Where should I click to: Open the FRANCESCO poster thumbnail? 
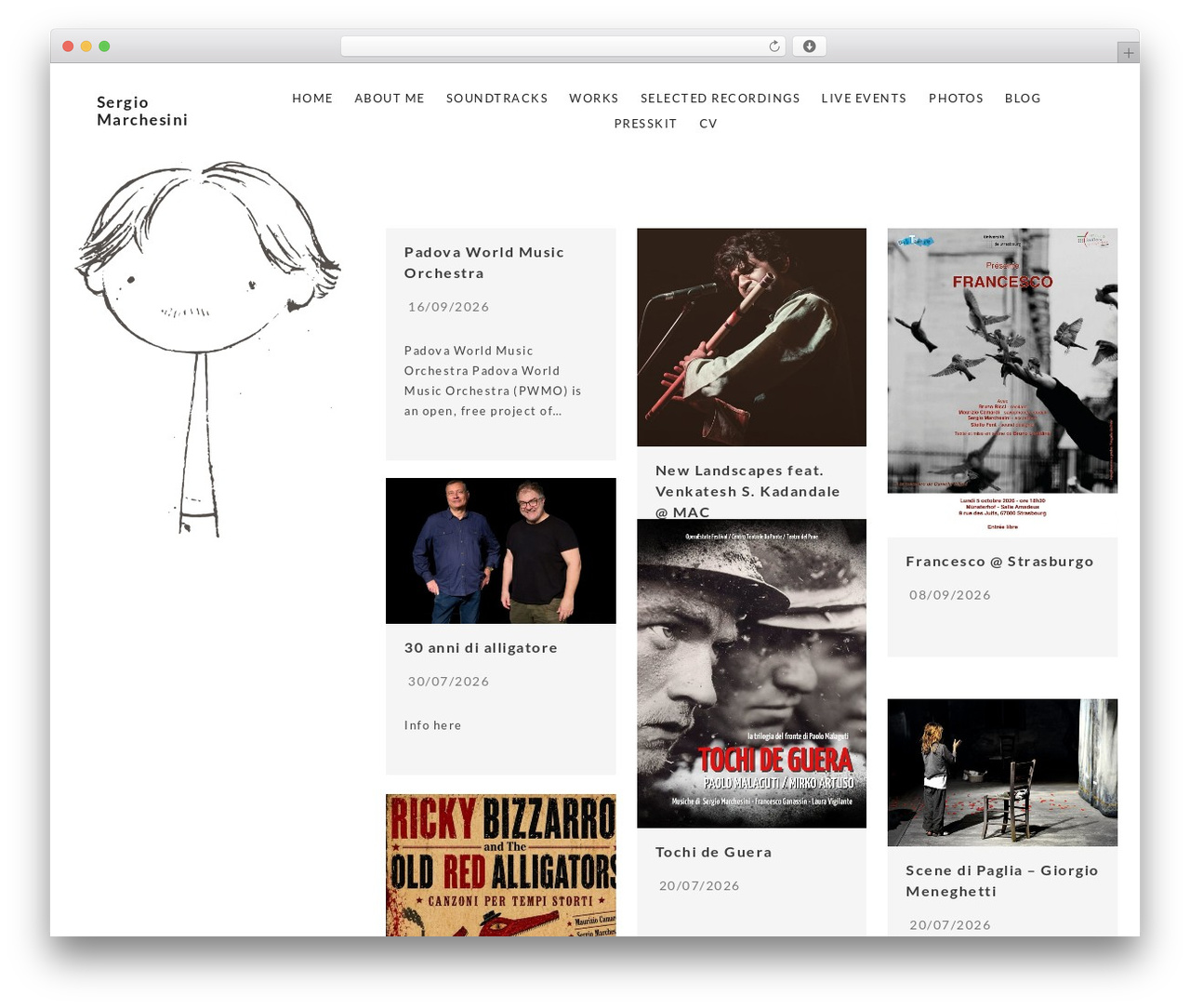pos(1002,382)
